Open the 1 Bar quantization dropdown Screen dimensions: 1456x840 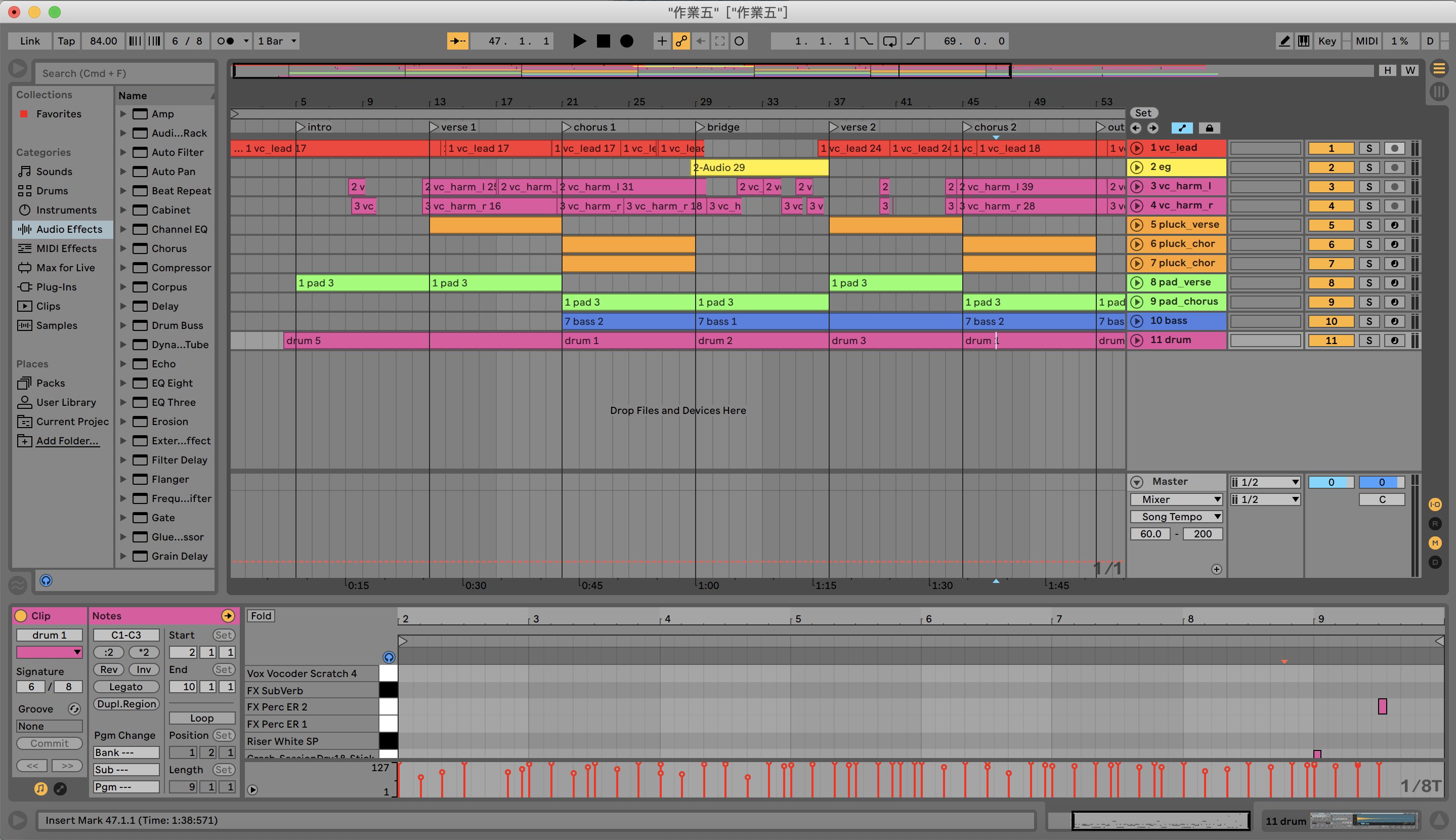(x=277, y=41)
